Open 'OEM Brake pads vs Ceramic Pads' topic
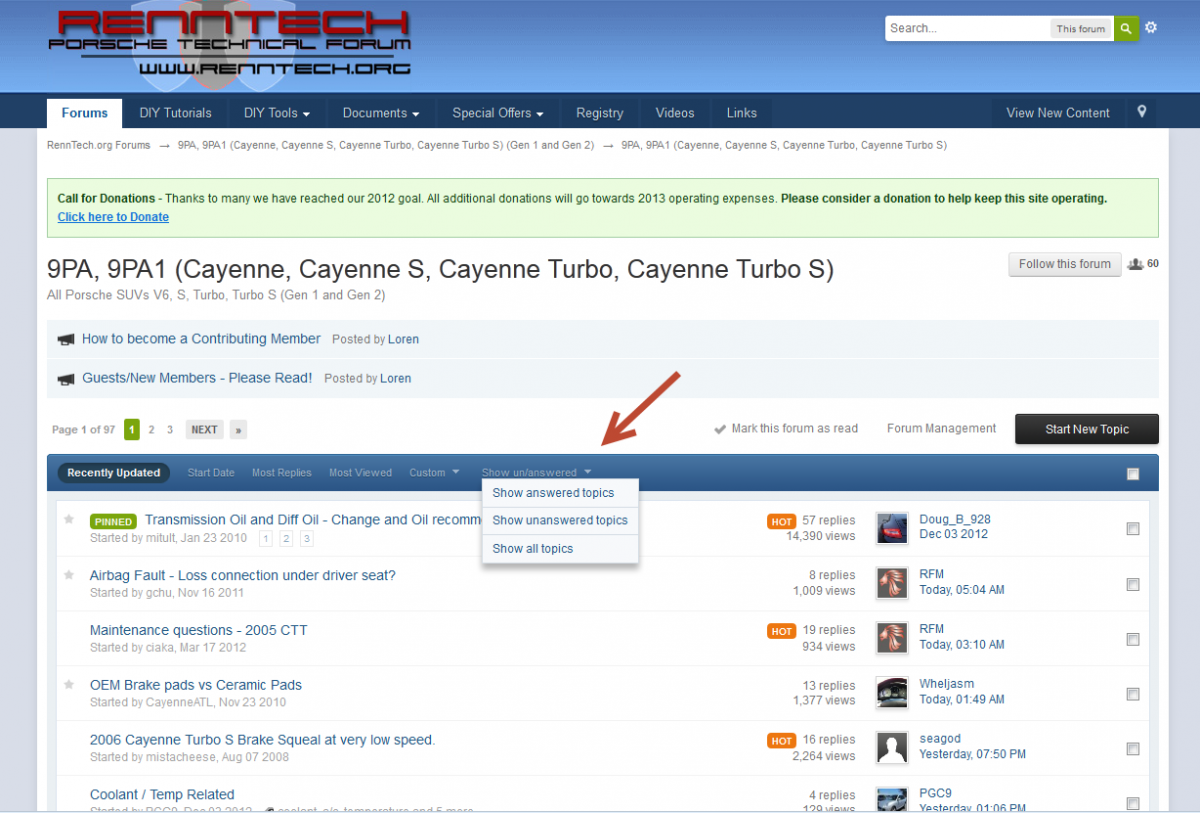 click(x=196, y=685)
